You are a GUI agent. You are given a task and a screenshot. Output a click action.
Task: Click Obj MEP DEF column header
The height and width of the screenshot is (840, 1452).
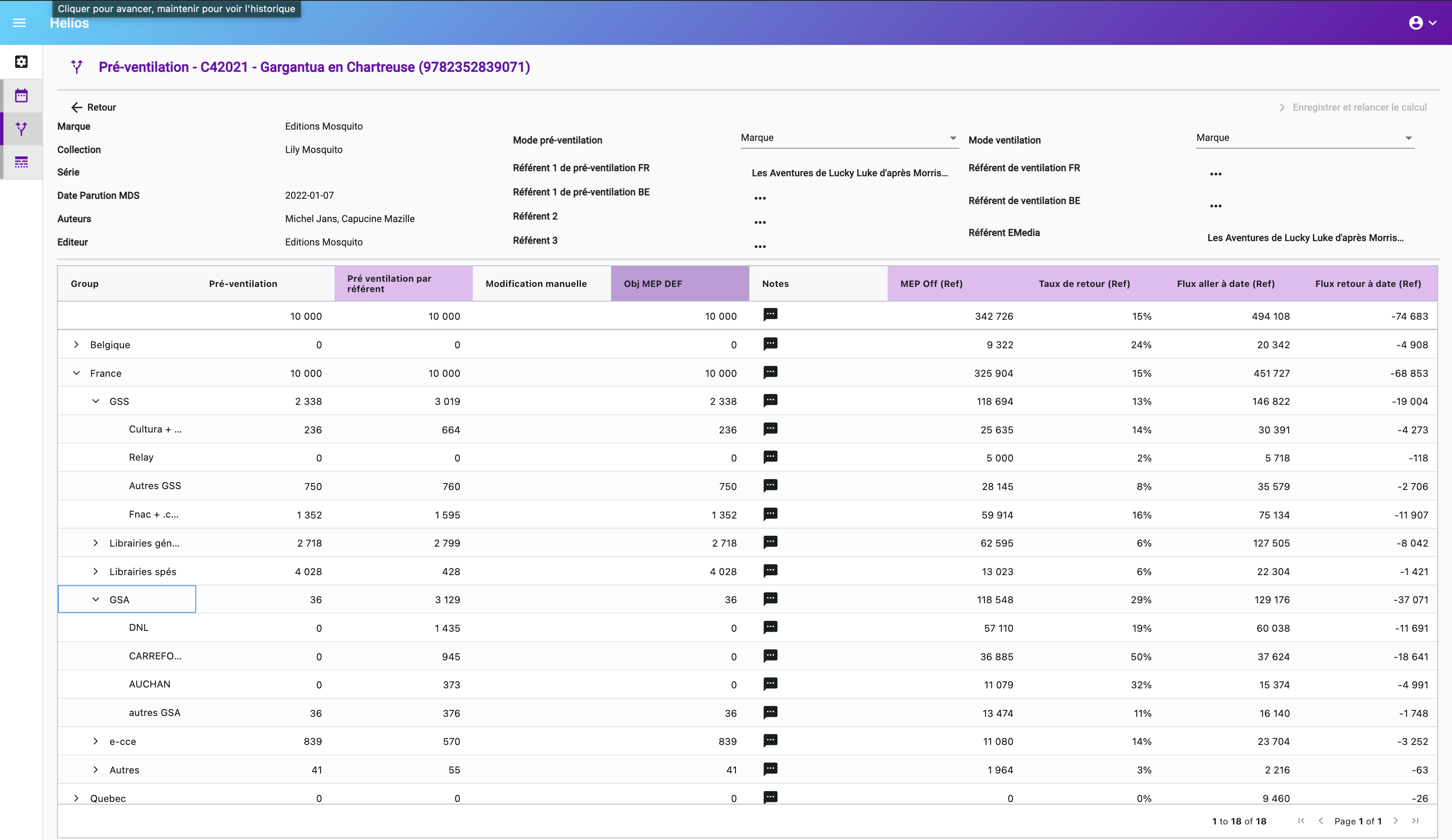[x=680, y=283]
